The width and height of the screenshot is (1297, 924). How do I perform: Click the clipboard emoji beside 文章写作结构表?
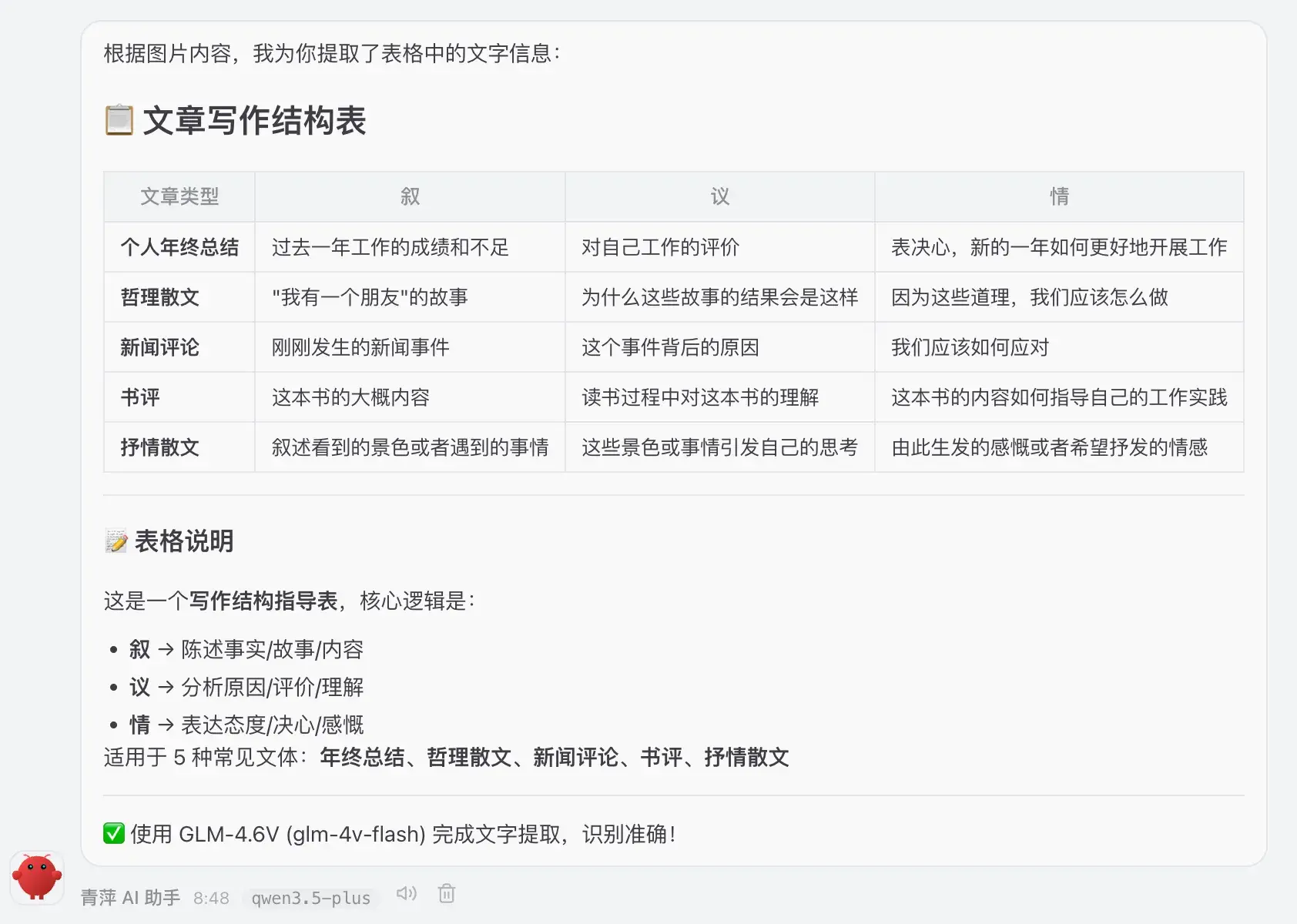[x=119, y=121]
